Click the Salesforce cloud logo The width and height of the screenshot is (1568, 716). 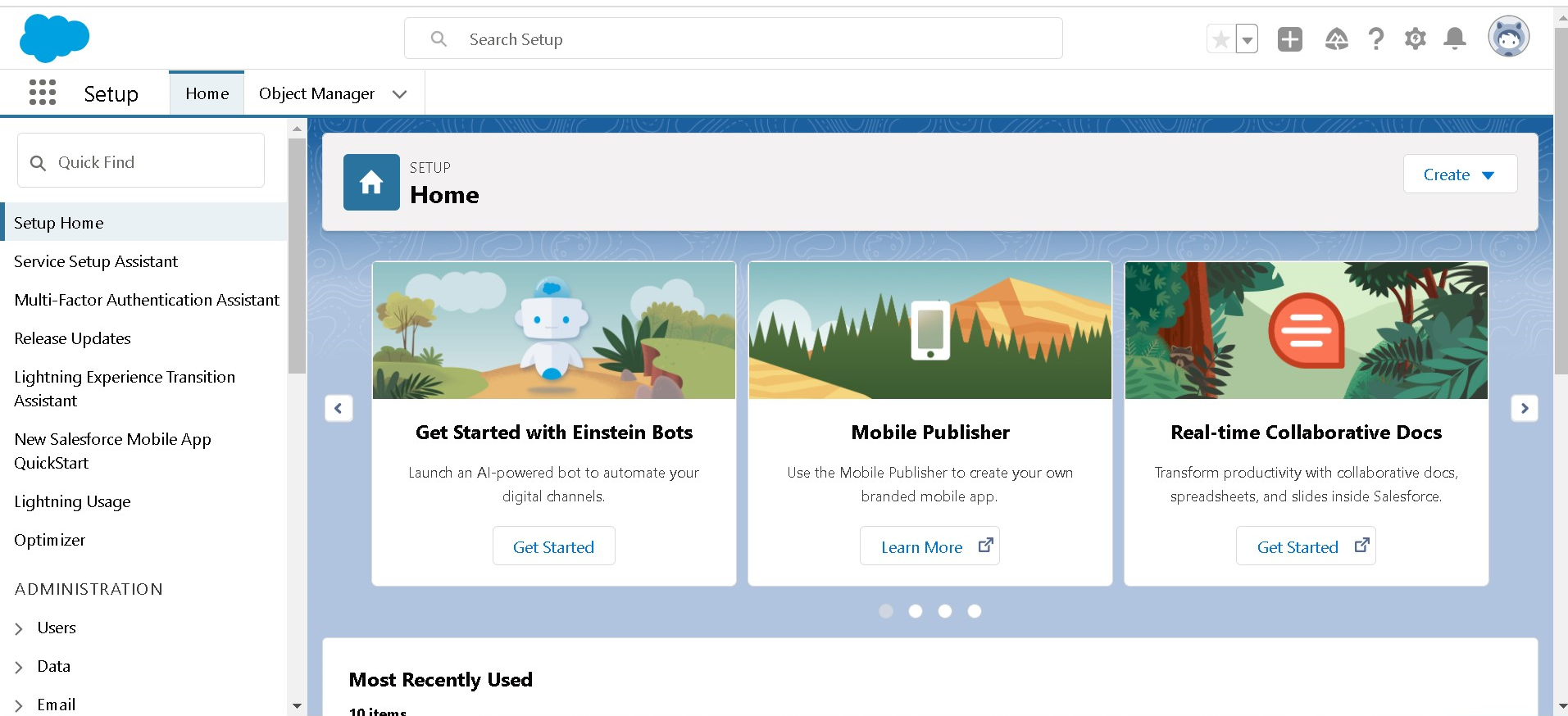click(54, 39)
